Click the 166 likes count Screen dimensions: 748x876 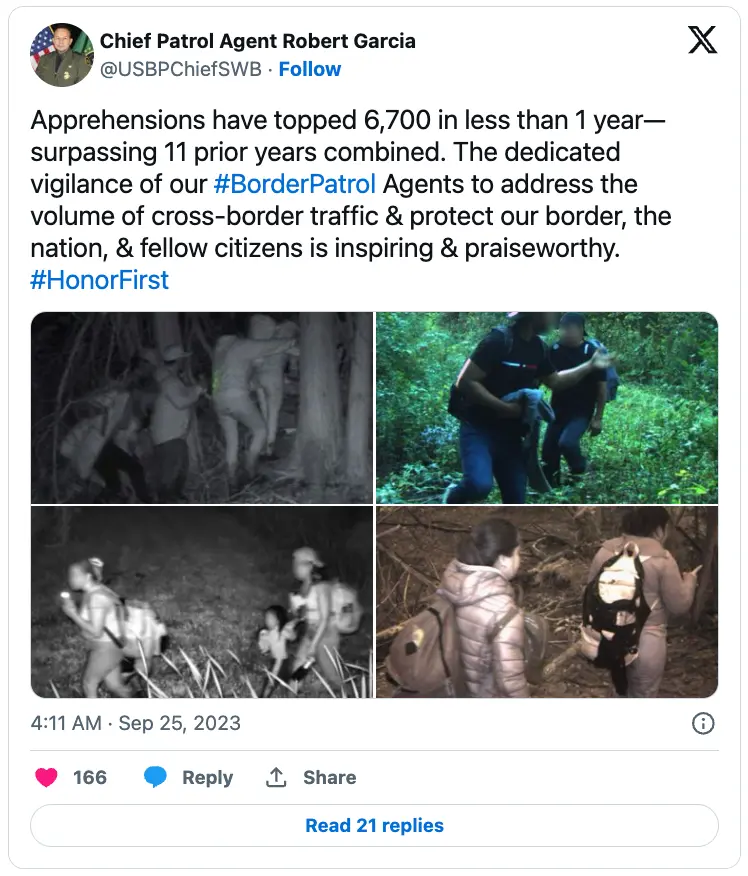pos(90,777)
